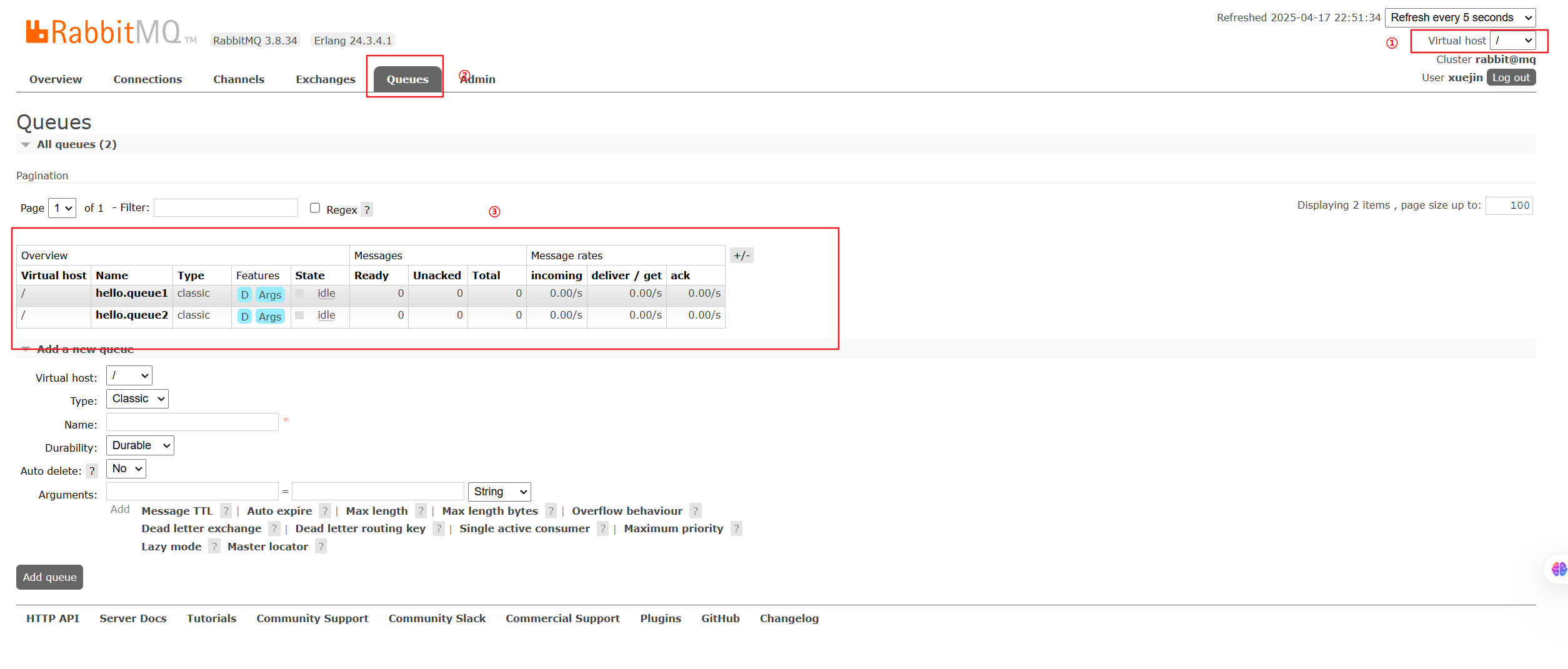Collapse the All queues section
Image resolution: width=1568 pixels, height=669 pixels.
(26, 144)
